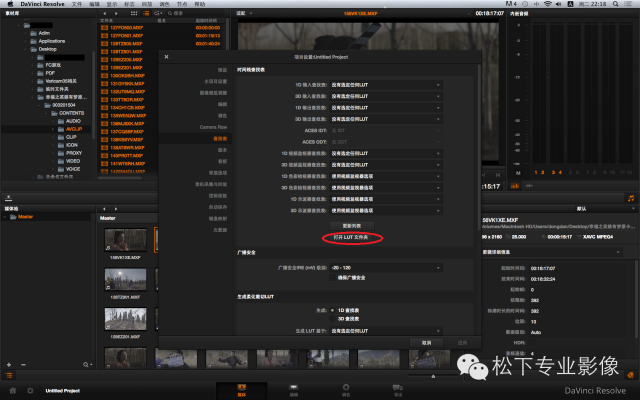The height and width of the screenshot is (400, 640).
Task: Open the 帮助 menu
Action: pos(200,4)
